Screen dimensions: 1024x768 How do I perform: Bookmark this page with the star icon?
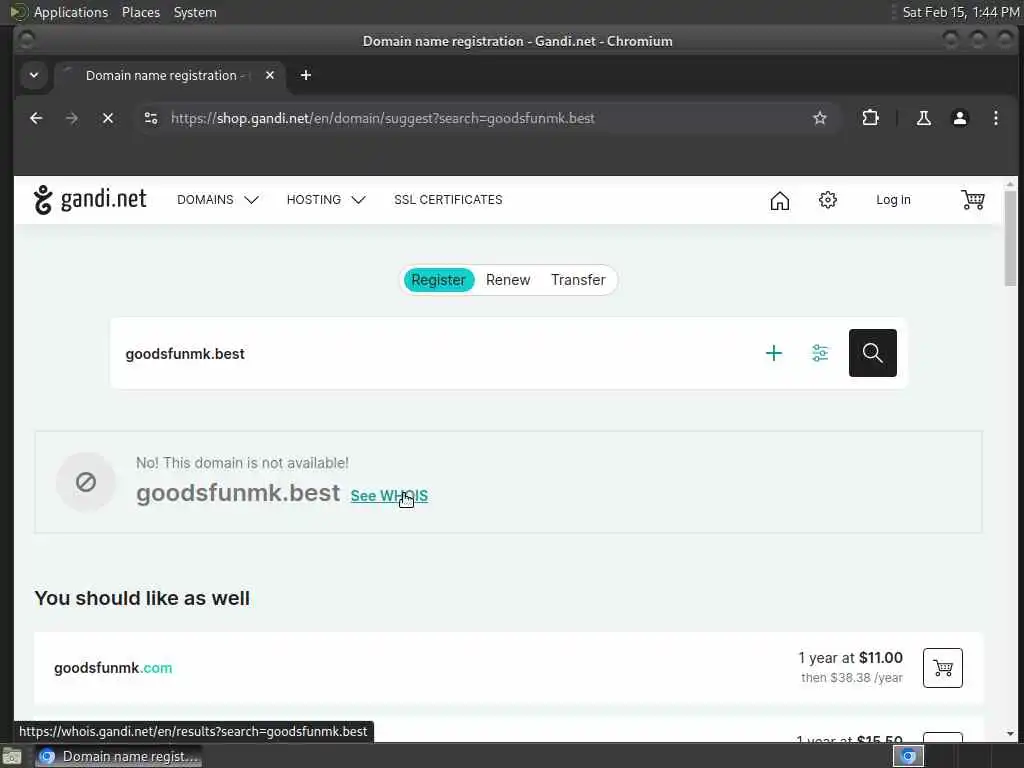(820, 118)
